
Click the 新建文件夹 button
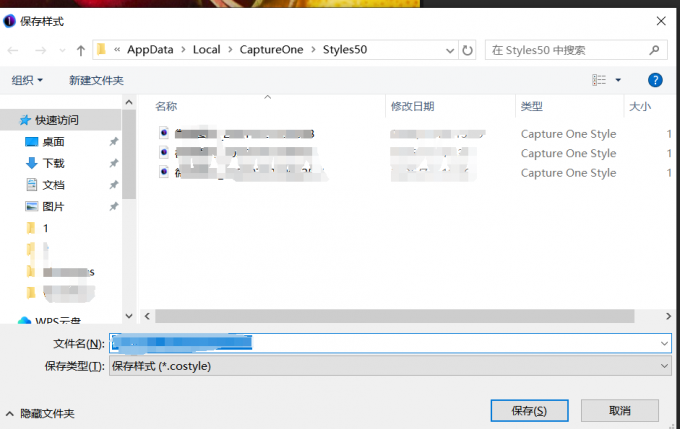96,80
